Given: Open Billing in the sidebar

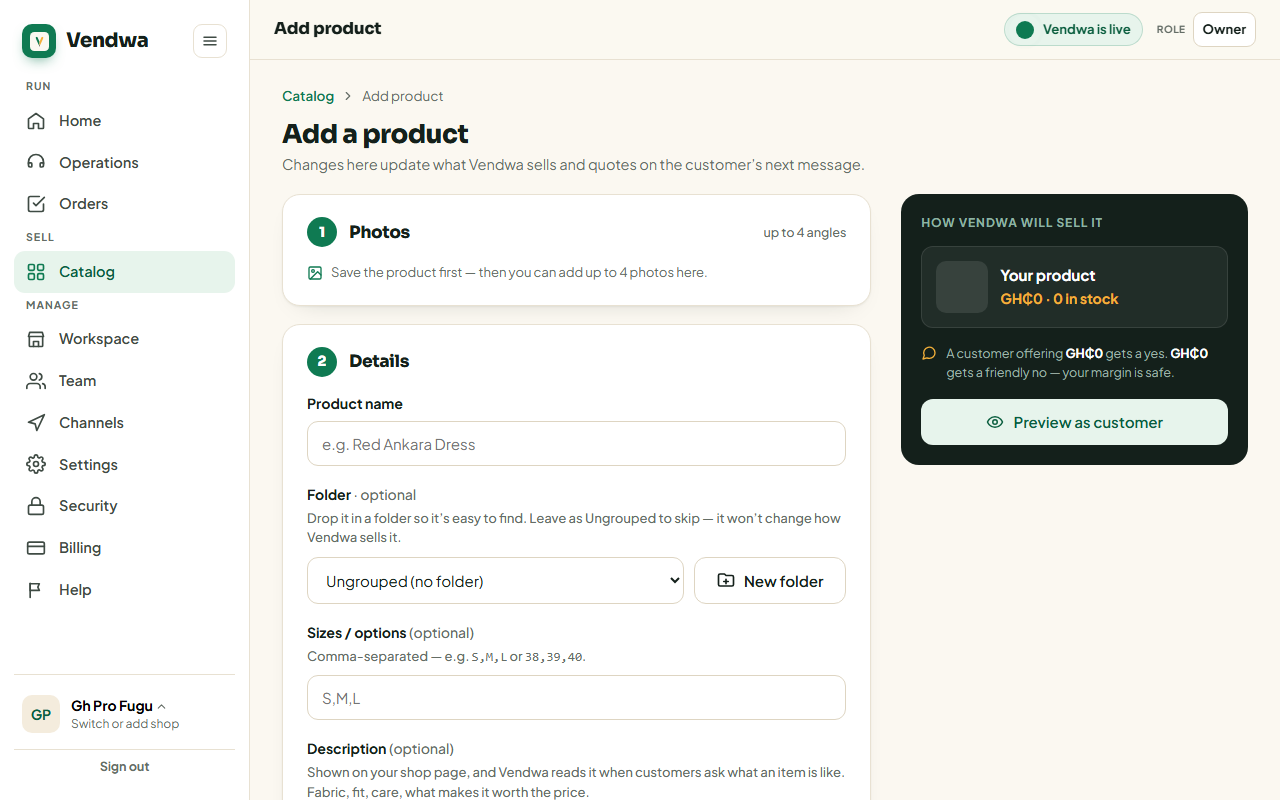Looking at the screenshot, I should click(x=124, y=548).
